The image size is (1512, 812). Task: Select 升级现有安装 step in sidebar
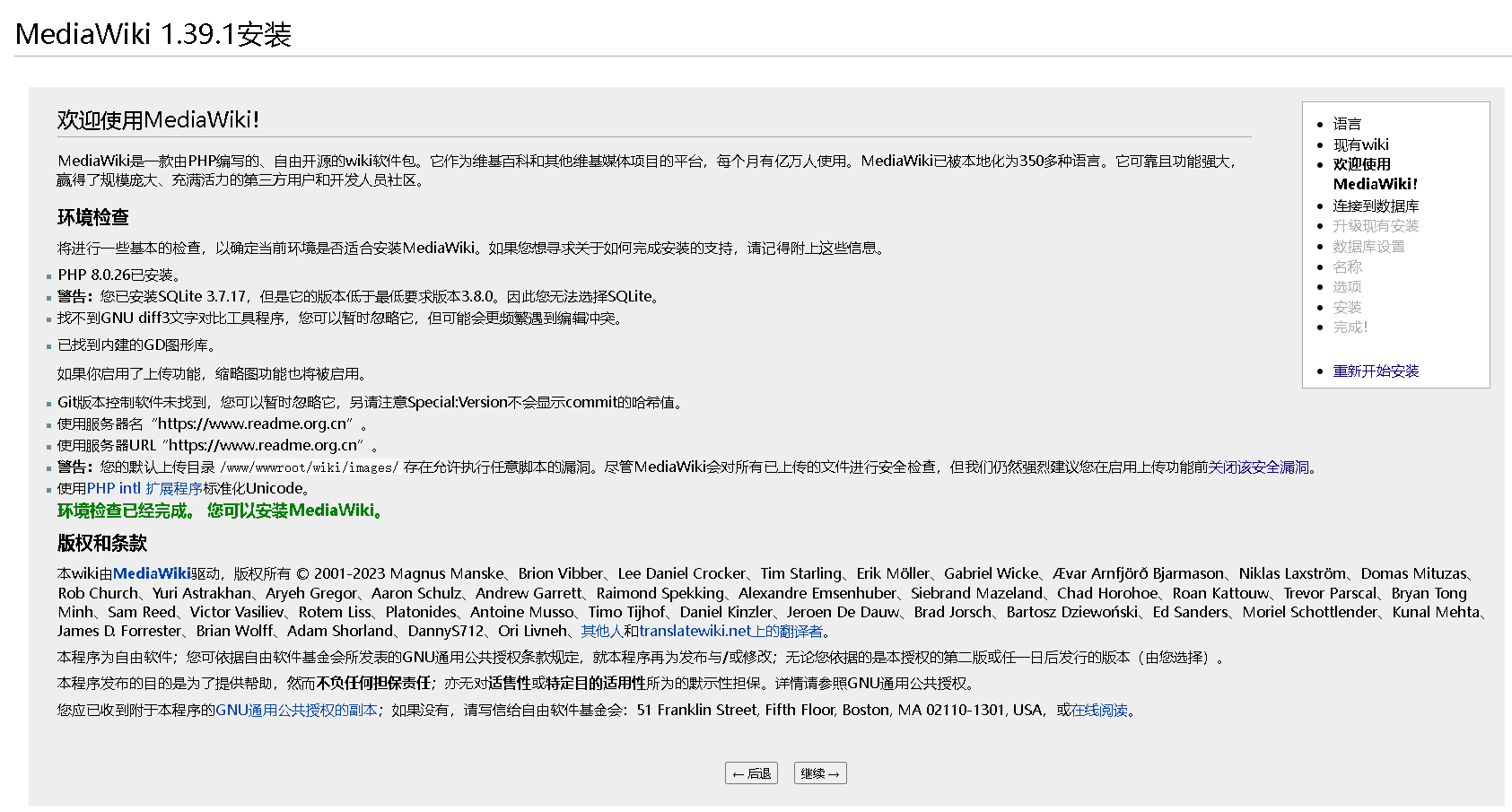click(1376, 225)
